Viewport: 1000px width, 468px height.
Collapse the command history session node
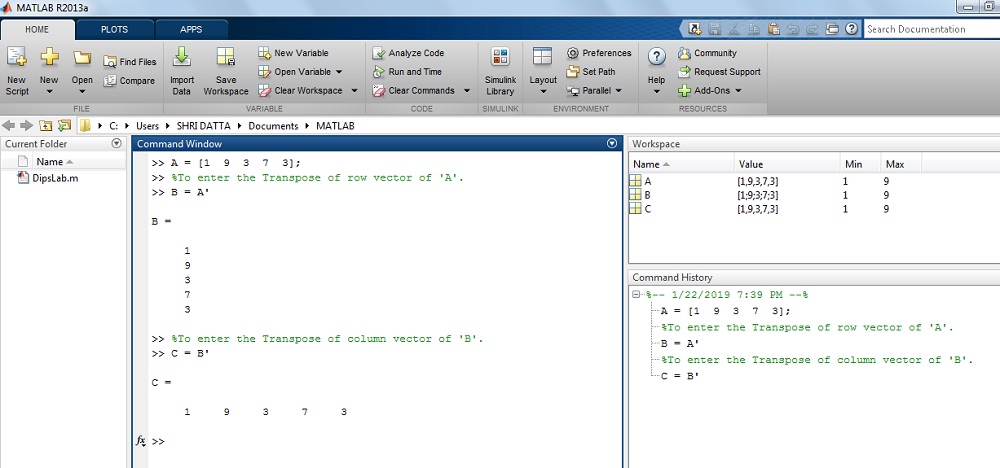(x=637, y=295)
